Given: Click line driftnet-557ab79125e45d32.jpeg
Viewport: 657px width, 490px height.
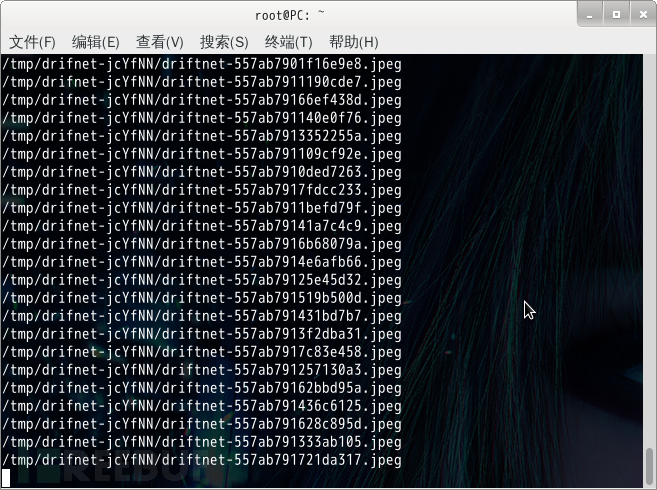Looking at the screenshot, I should pos(202,280).
